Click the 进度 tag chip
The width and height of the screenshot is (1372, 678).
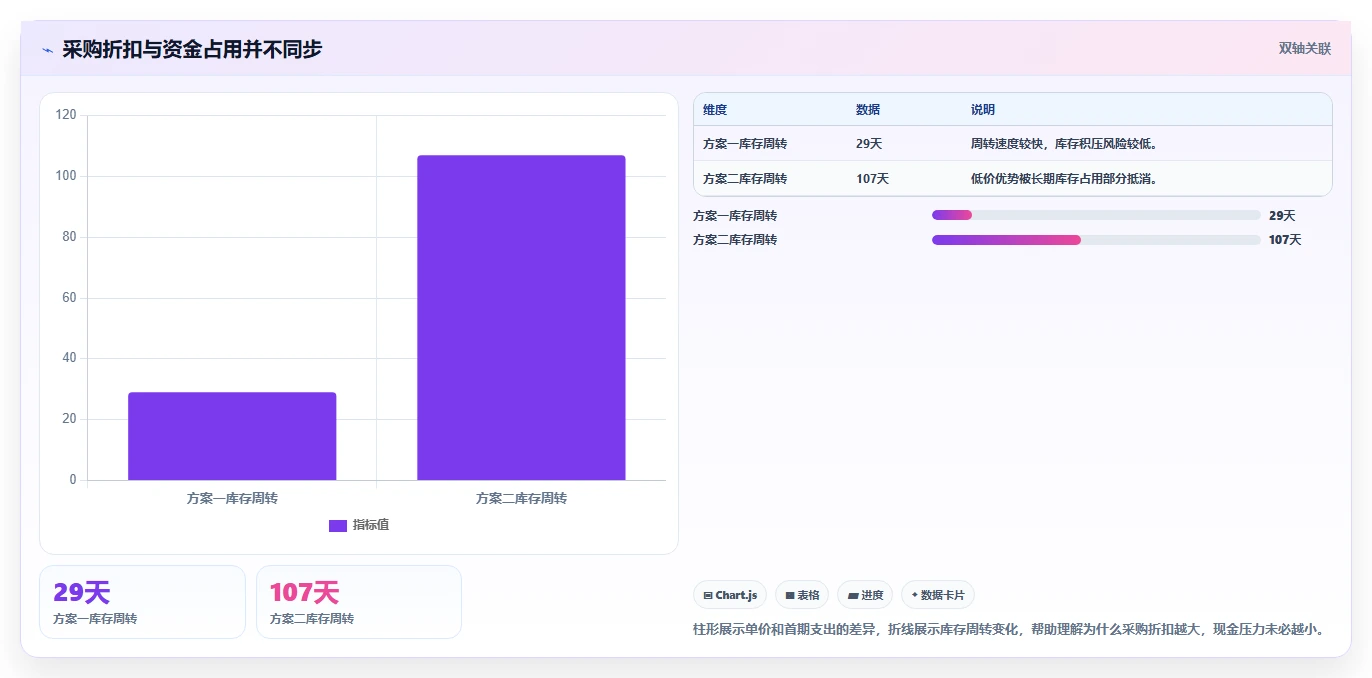(x=865, y=595)
